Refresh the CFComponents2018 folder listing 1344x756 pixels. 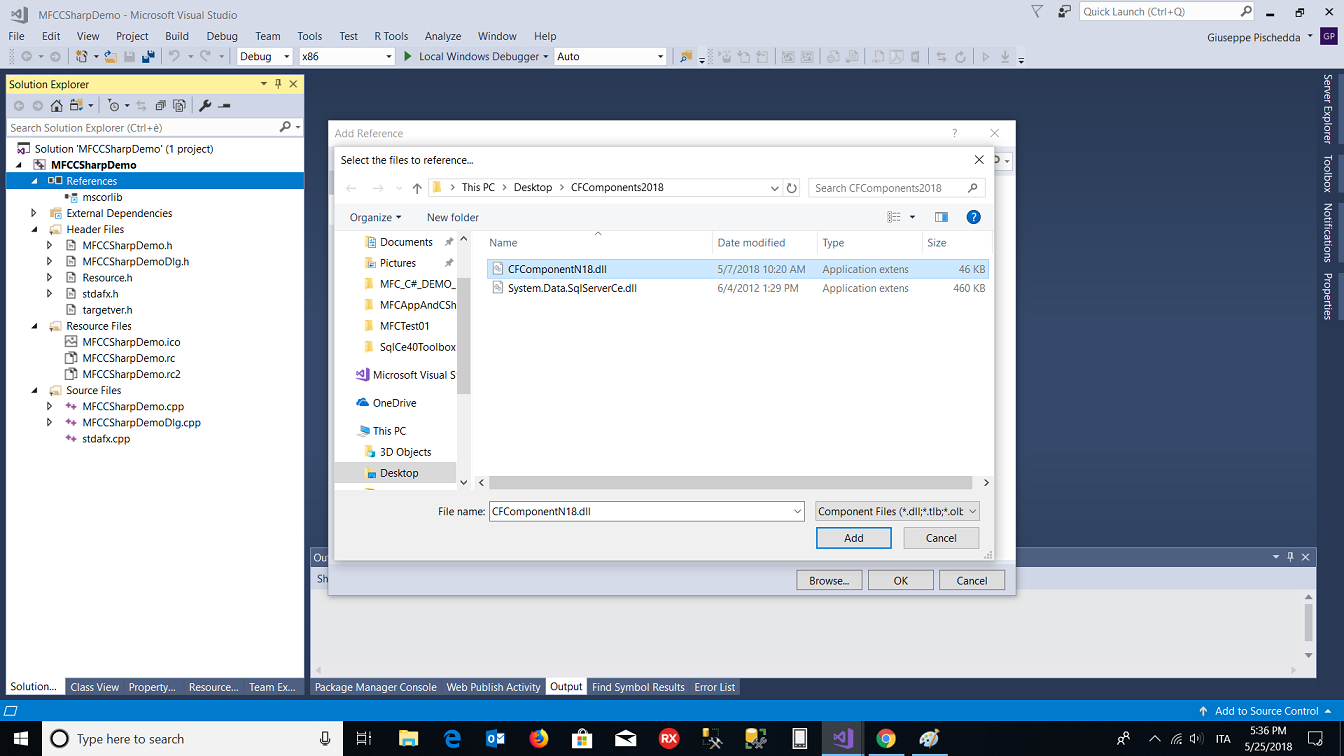[792, 188]
